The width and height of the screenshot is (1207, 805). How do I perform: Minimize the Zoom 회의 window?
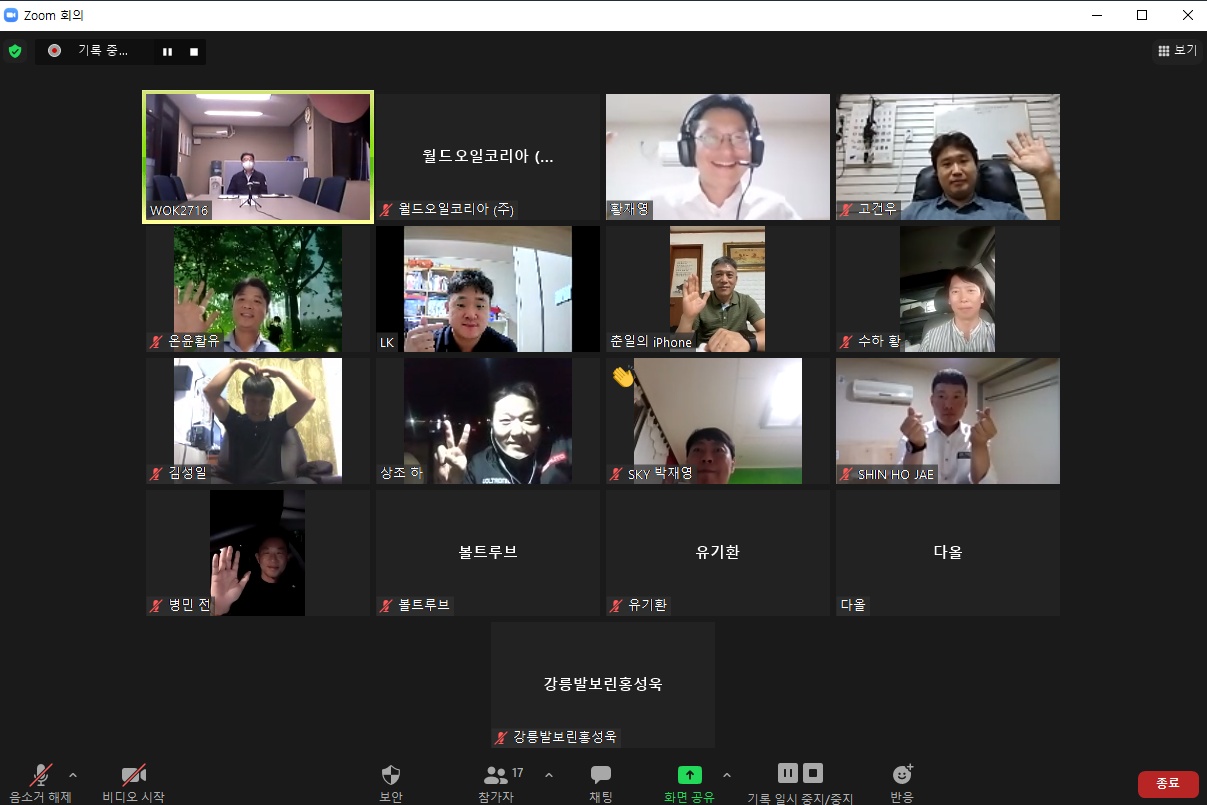pos(1097,15)
